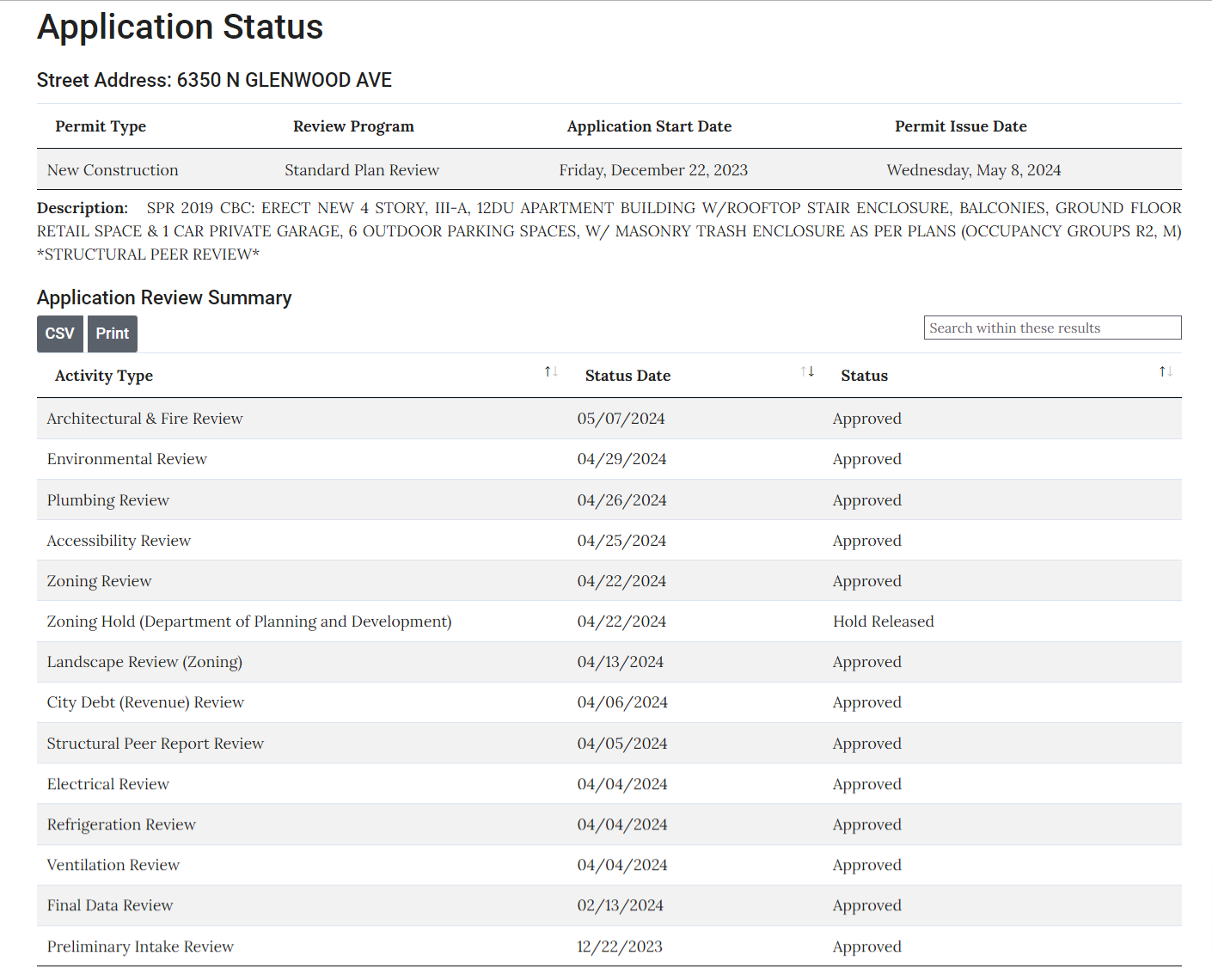Click the Hold Released status cell

[x=884, y=622]
